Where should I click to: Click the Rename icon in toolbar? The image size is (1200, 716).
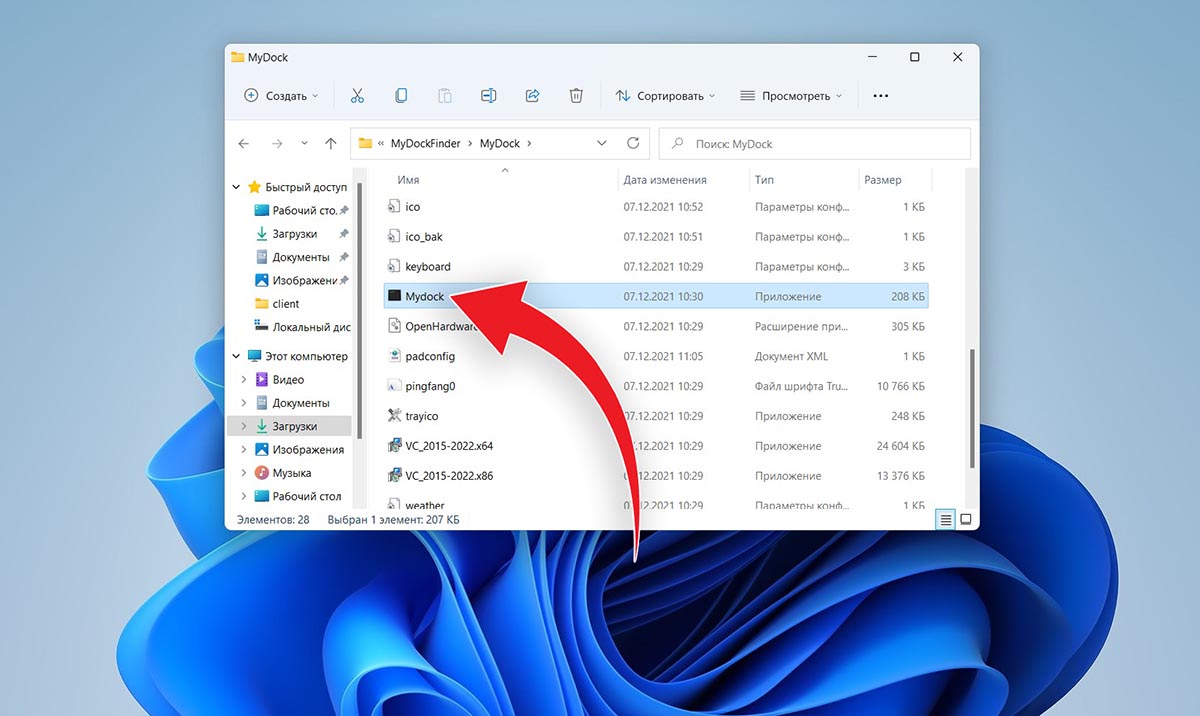(488, 96)
